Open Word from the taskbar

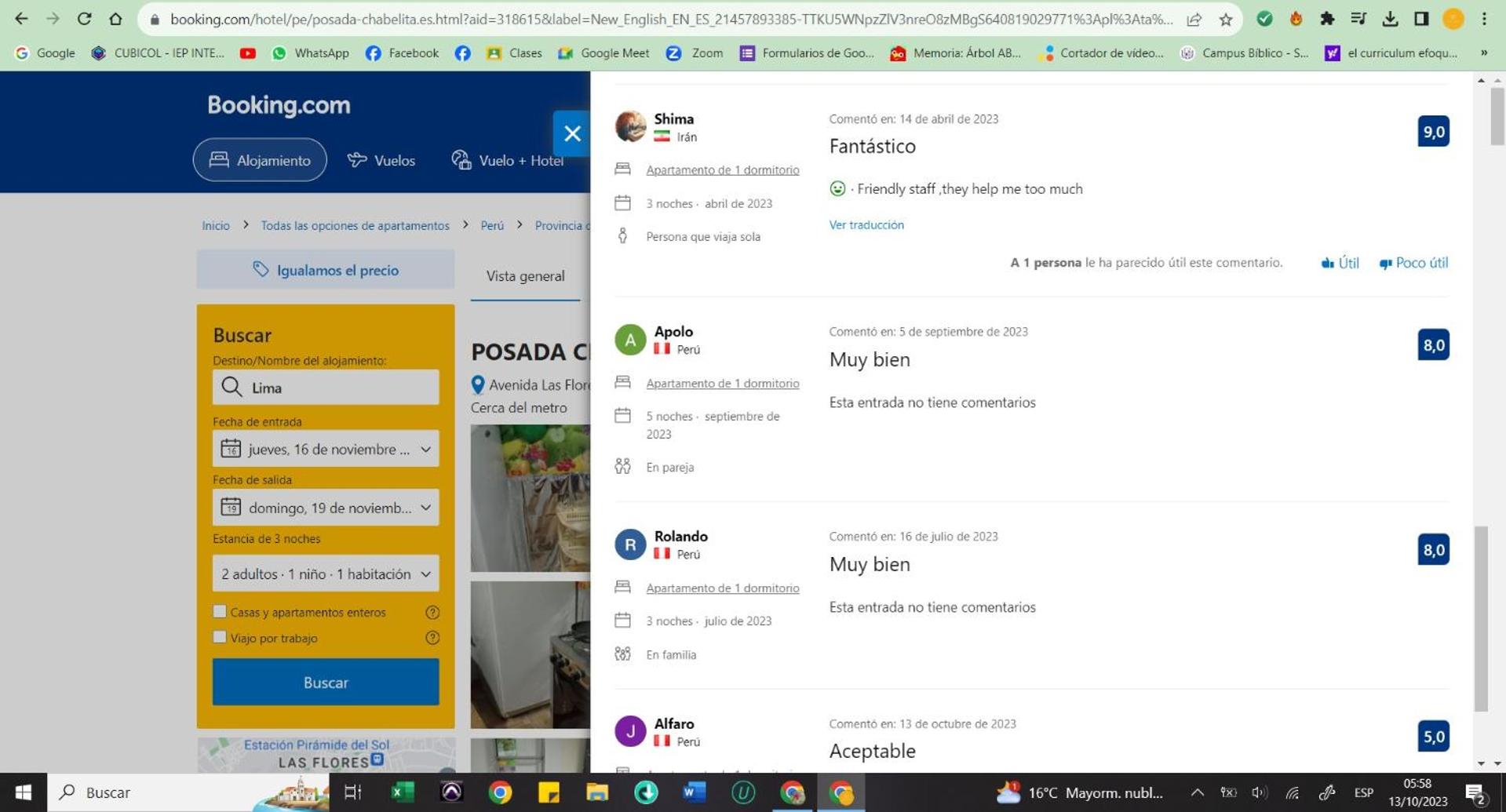click(x=695, y=792)
